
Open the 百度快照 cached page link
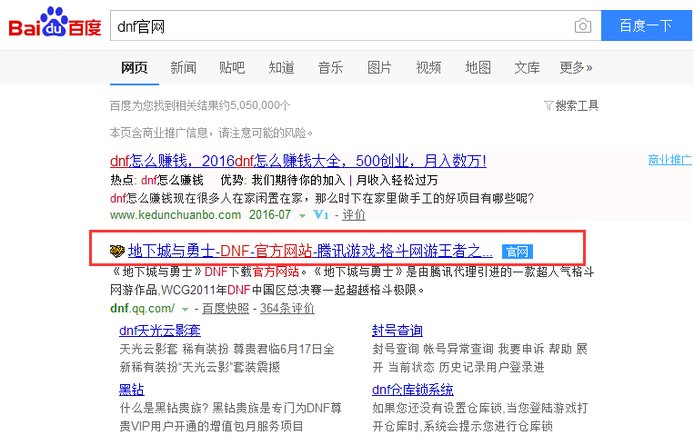pos(226,309)
